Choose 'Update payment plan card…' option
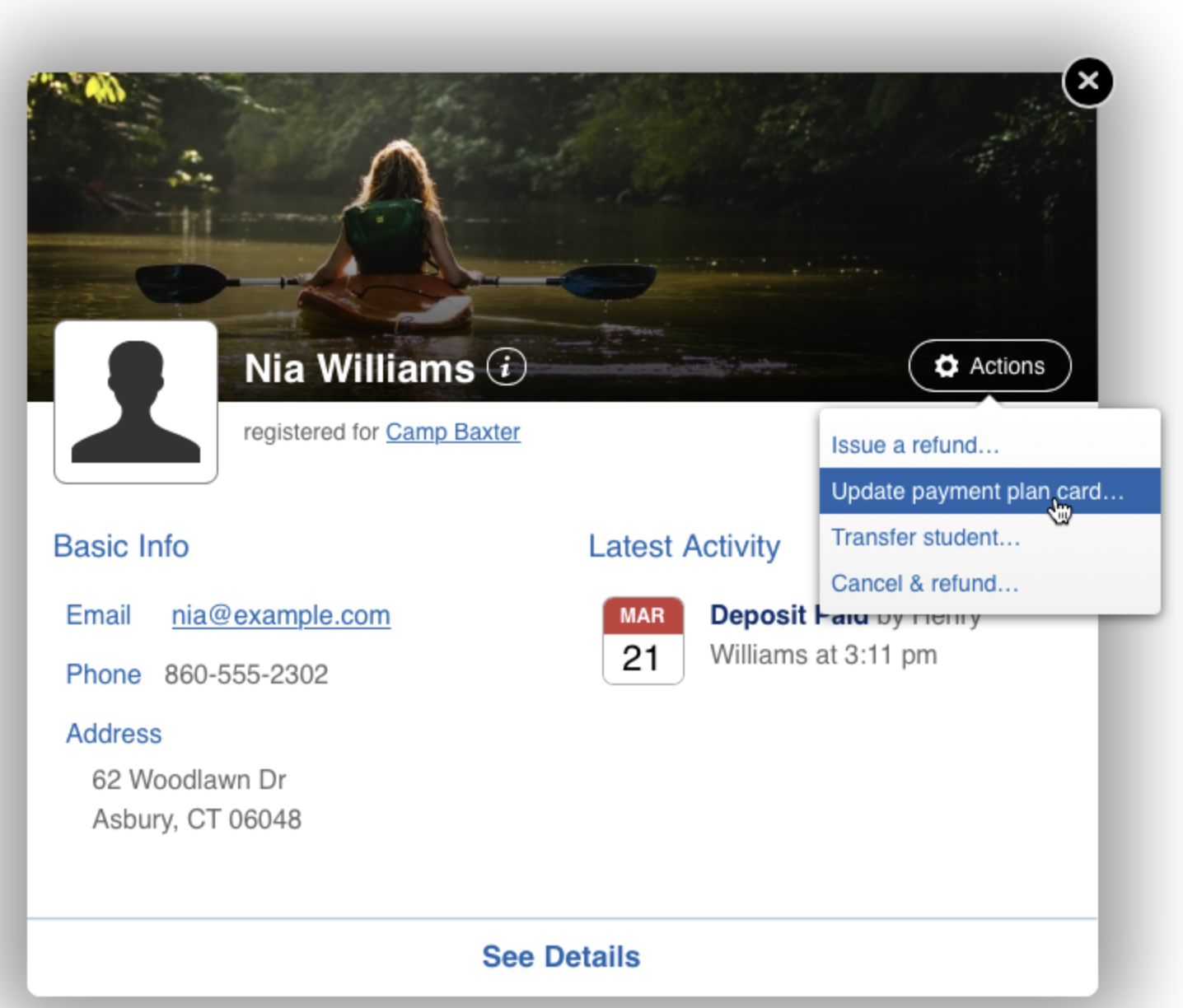This screenshot has width=1183, height=1008. click(977, 492)
